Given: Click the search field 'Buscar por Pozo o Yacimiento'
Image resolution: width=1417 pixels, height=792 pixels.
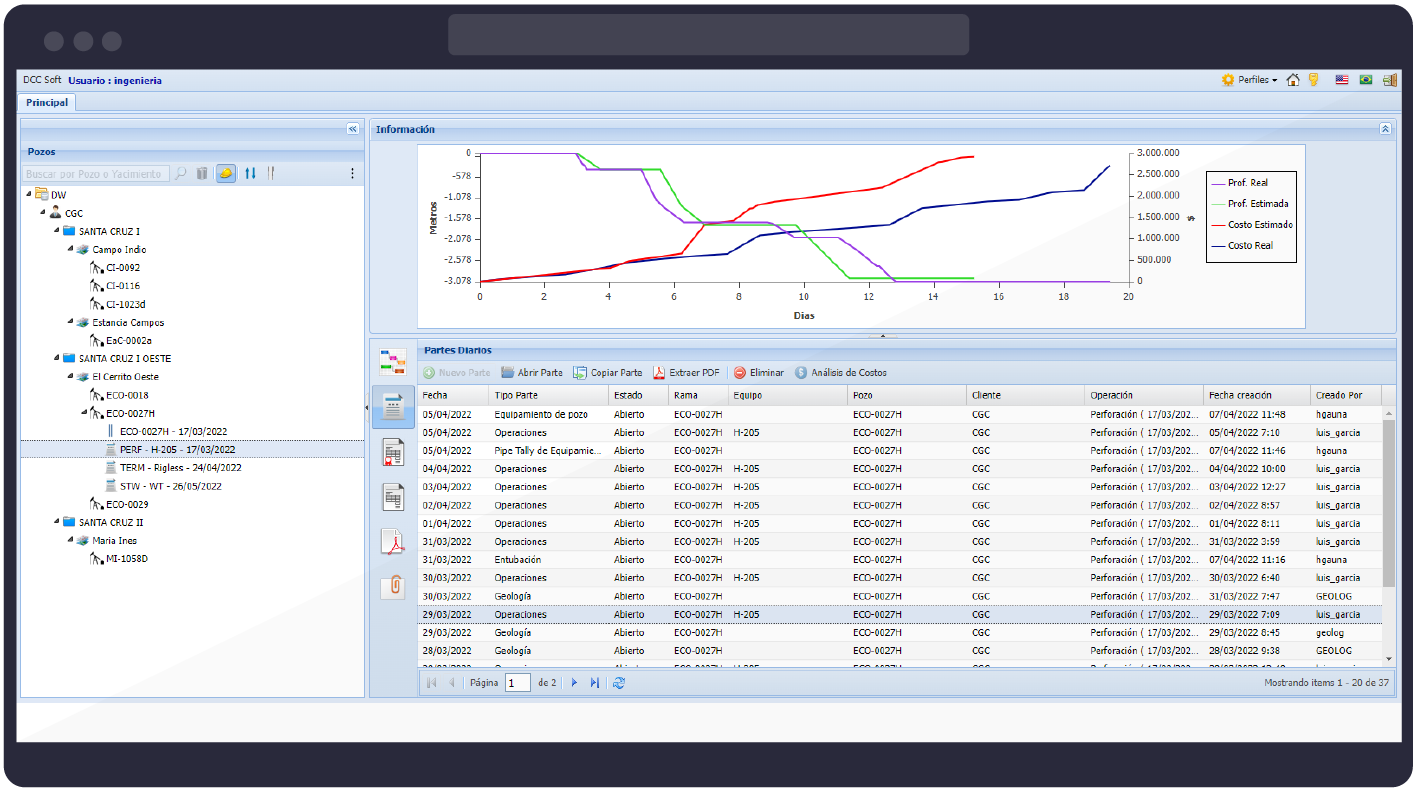Looking at the screenshot, I should coord(97,173).
